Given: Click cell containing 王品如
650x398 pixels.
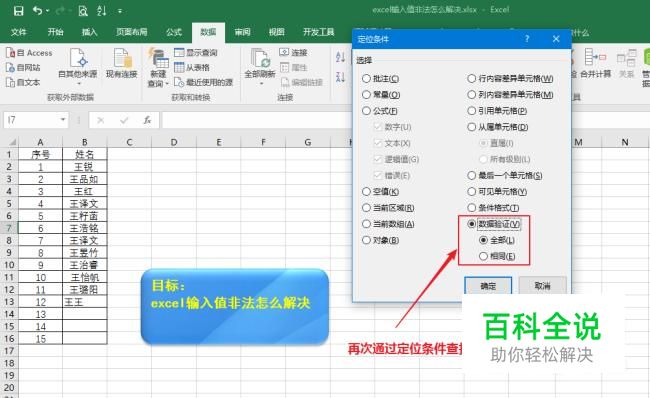Looking at the screenshot, I should coord(85,179).
